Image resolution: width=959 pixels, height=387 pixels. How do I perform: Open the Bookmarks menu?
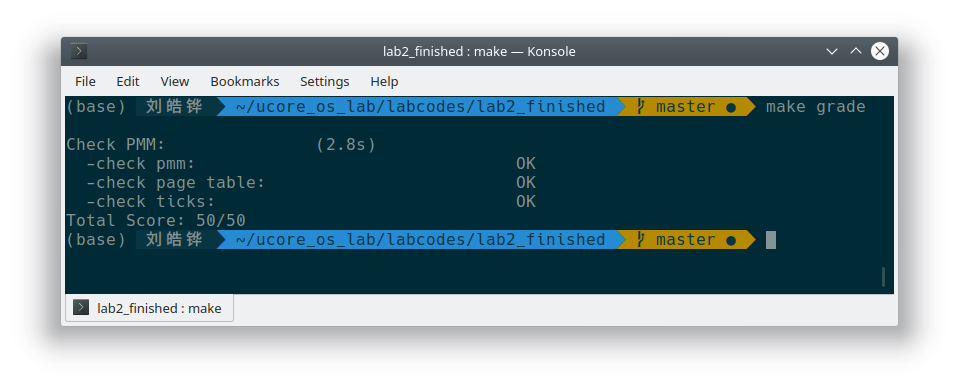pyautogui.click(x=245, y=81)
